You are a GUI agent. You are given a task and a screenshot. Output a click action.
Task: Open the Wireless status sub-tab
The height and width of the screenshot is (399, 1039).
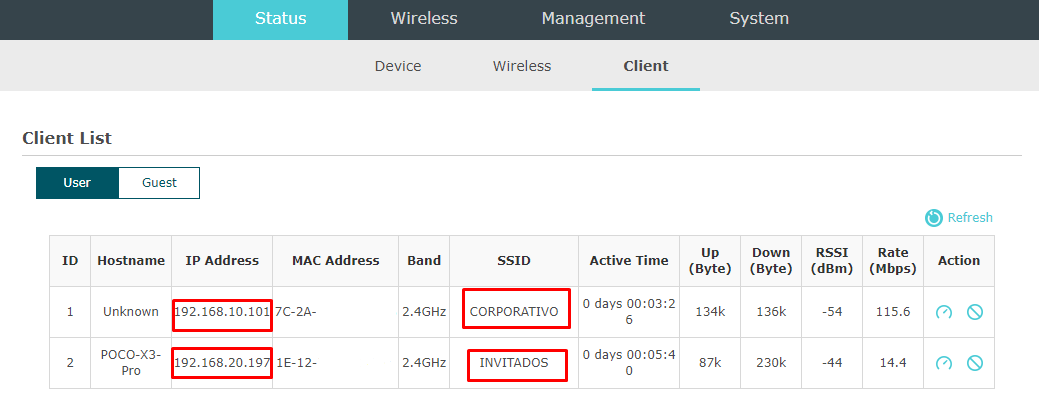(521, 66)
